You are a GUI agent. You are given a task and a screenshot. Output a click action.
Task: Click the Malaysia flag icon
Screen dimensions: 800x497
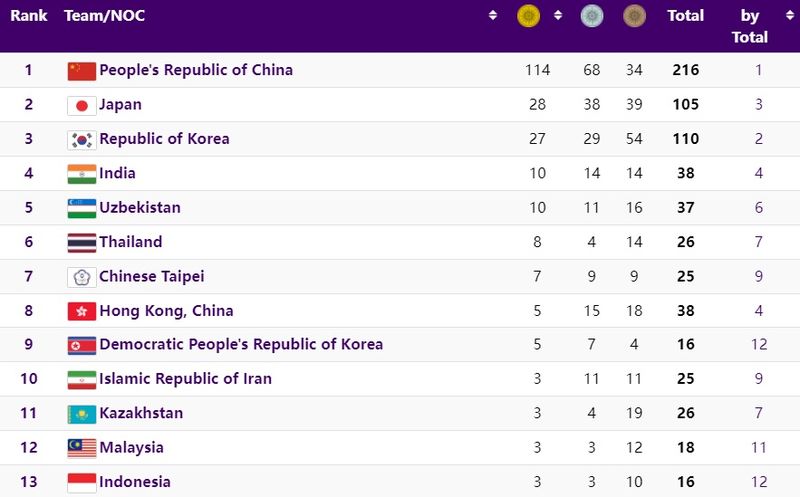click(x=81, y=448)
